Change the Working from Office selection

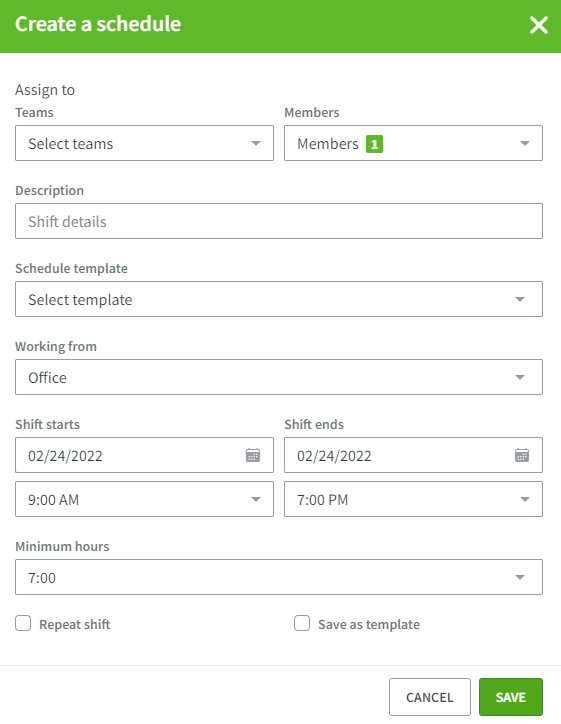point(279,377)
